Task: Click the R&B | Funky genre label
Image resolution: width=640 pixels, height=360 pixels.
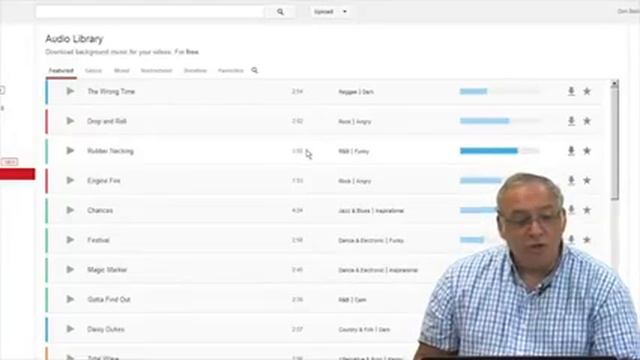Action: pyautogui.click(x=353, y=151)
